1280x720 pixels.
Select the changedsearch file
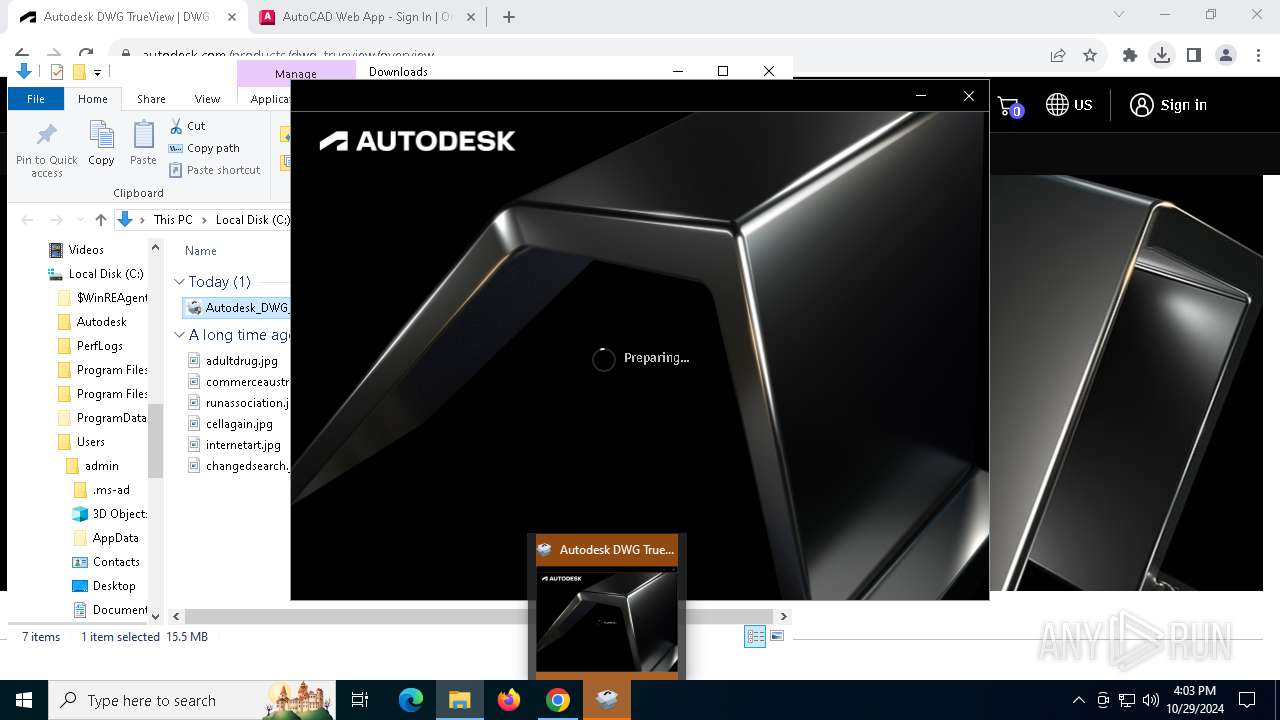tap(246, 466)
